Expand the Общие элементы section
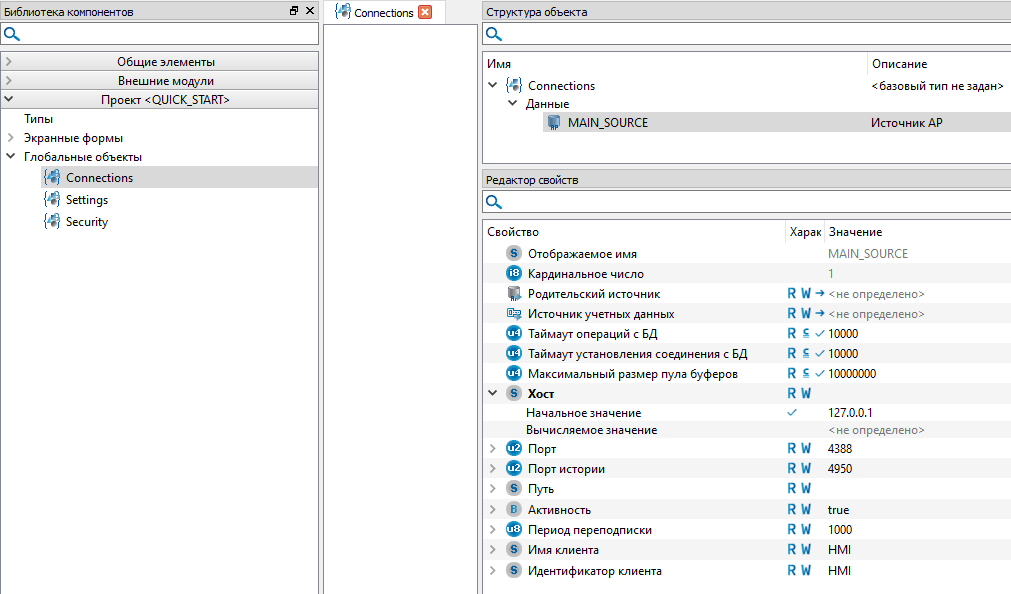Image resolution: width=1011 pixels, height=594 pixels. (9, 62)
